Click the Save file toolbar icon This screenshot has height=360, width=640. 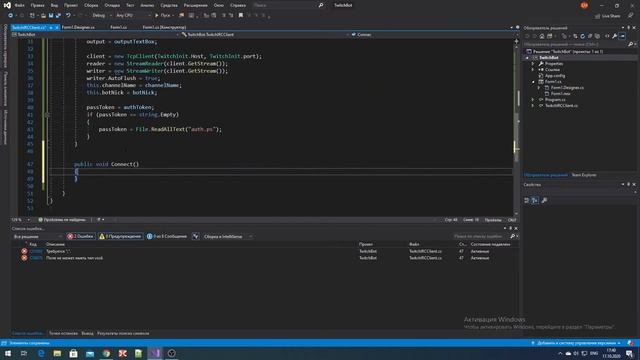coord(51,15)
